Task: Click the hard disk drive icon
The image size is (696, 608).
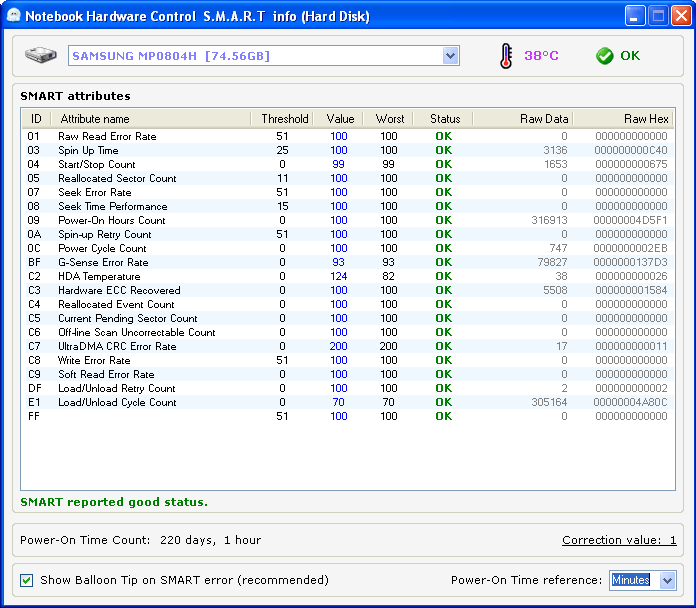Action: (x=41, y=55)
